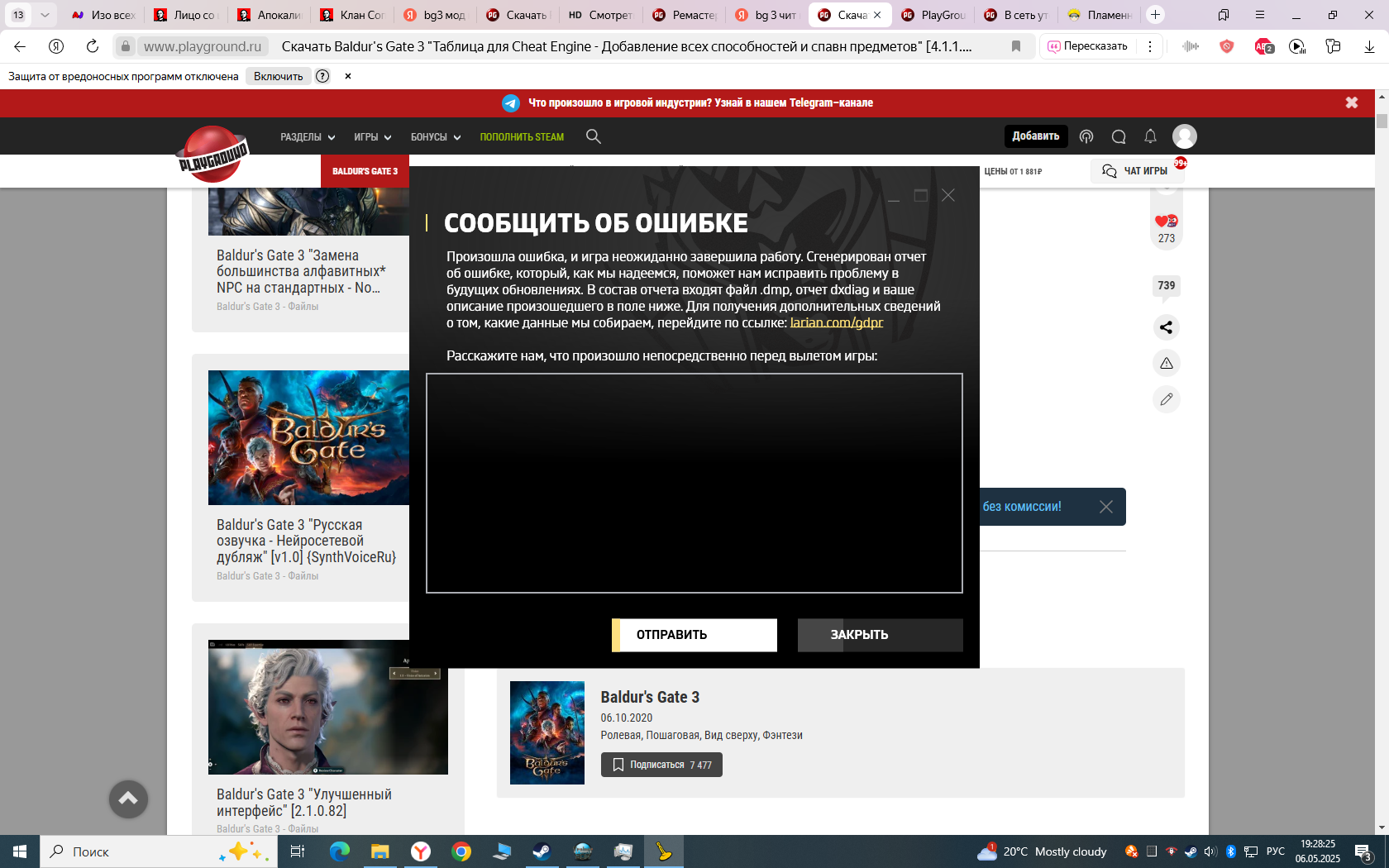
Task: Open File Explorer from the taskbar
Action: (380, 851)
